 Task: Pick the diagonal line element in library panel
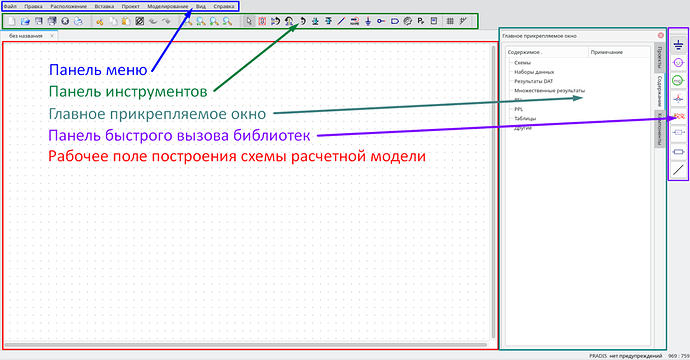678,169
